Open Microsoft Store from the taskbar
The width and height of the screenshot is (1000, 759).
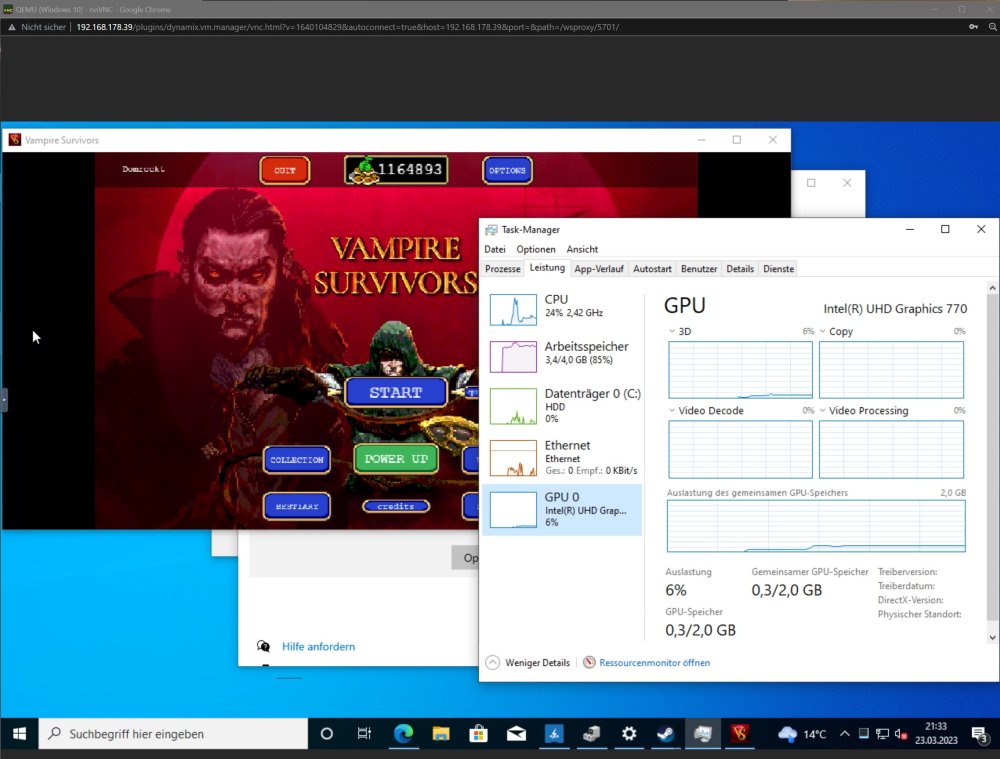478,733
